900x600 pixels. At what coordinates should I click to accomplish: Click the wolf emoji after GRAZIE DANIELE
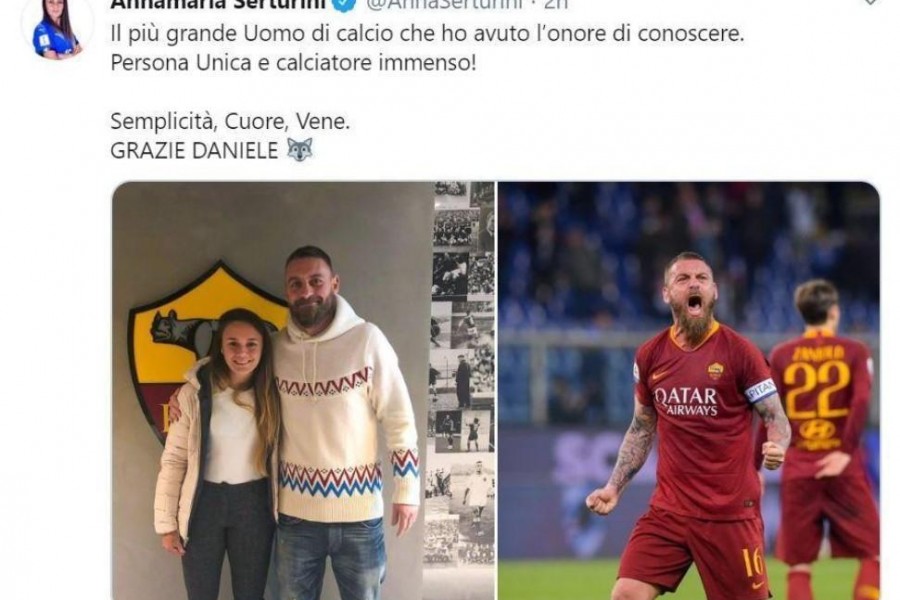(300, 150)
